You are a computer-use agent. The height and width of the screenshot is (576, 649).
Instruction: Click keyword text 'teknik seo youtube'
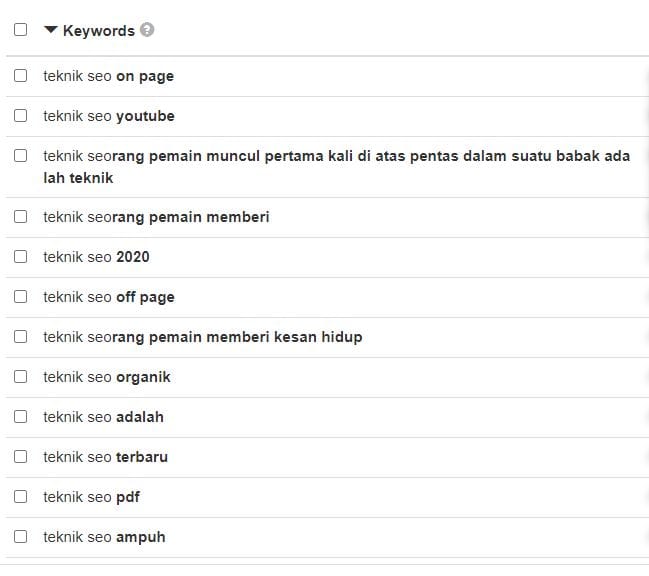tap(109, 116)
